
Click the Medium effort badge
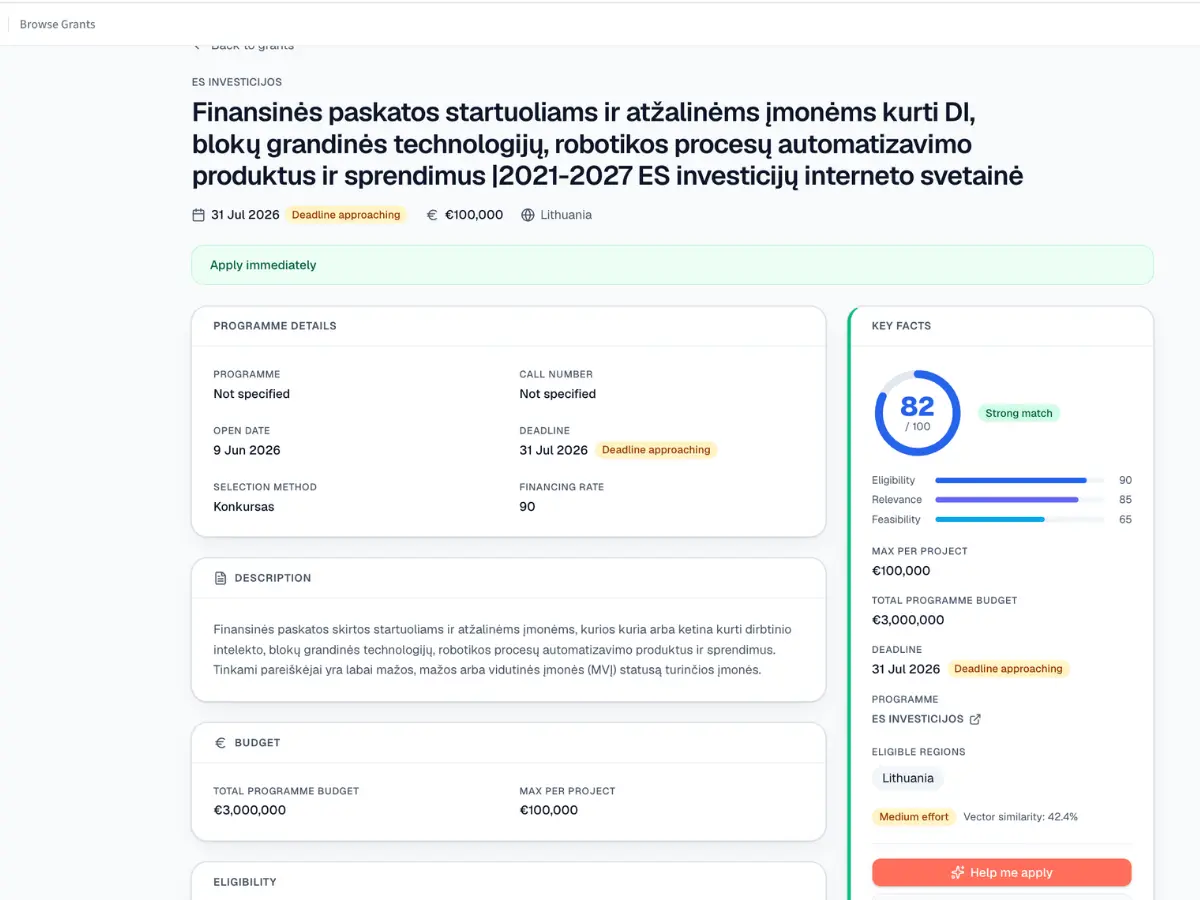pyautogui.click(x=914, y=817)
